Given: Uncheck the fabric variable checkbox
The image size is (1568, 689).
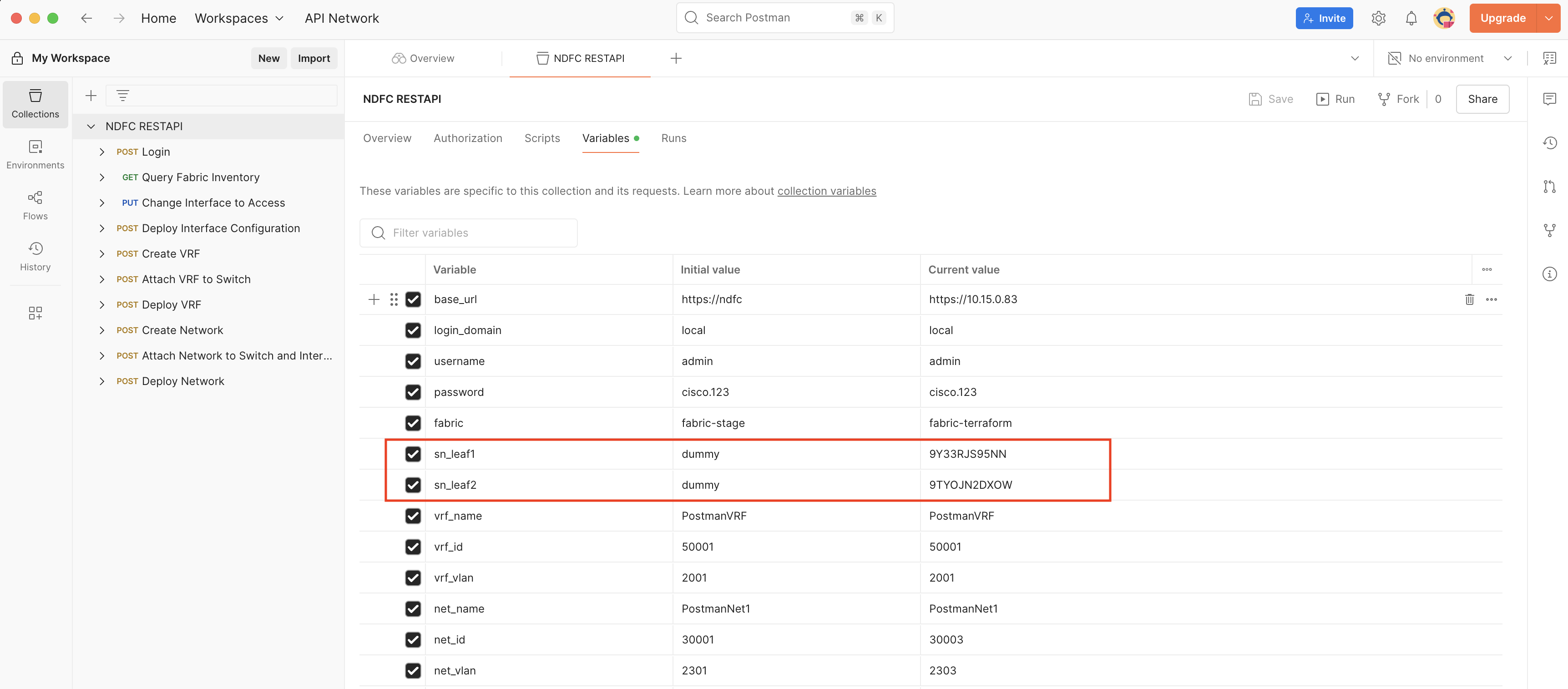Looking at the screenshot, I should click(413, 423).
